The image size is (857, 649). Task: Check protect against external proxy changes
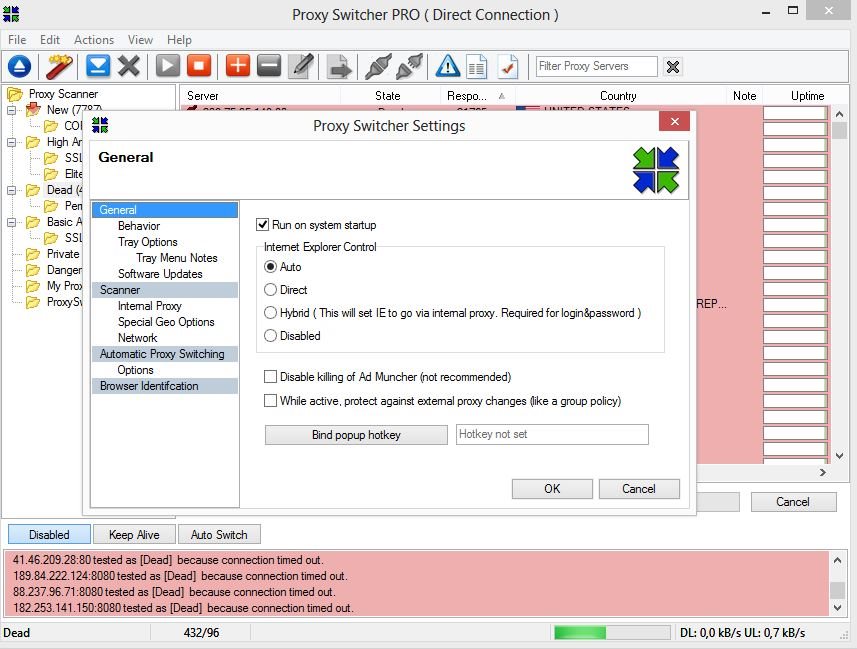point(270,401)
